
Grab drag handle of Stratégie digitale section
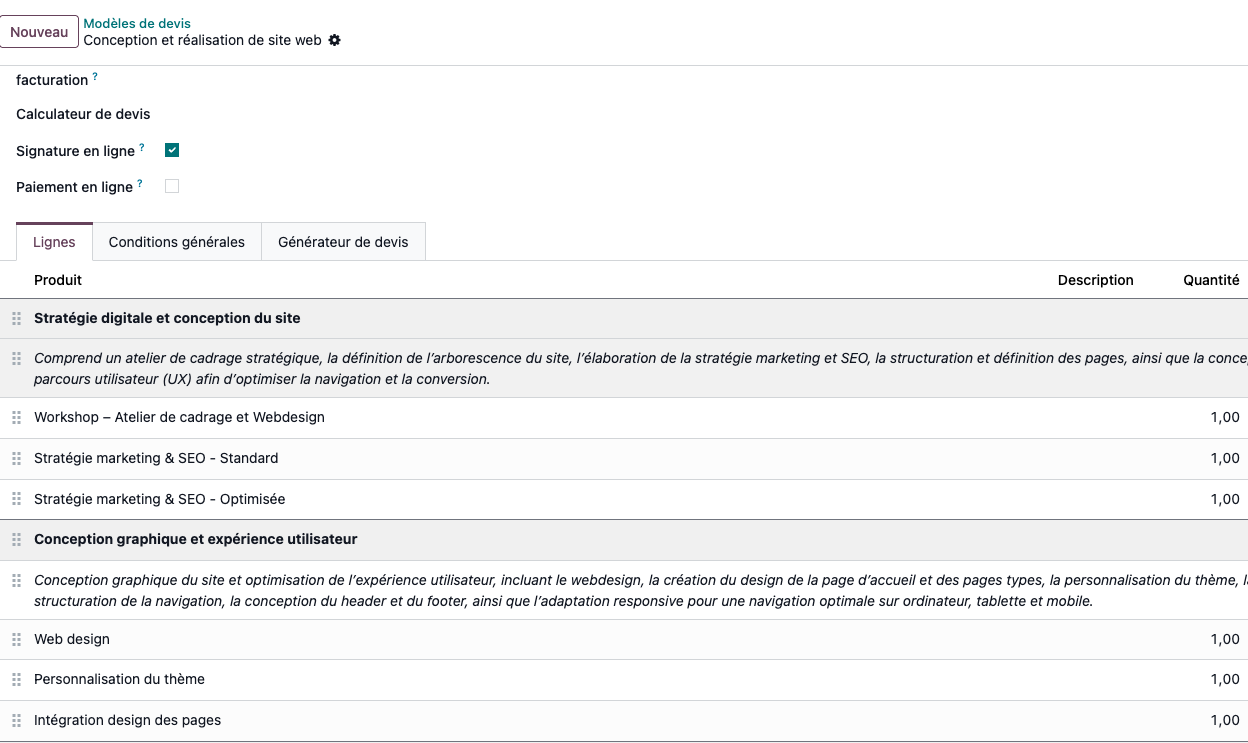(16, 318)
